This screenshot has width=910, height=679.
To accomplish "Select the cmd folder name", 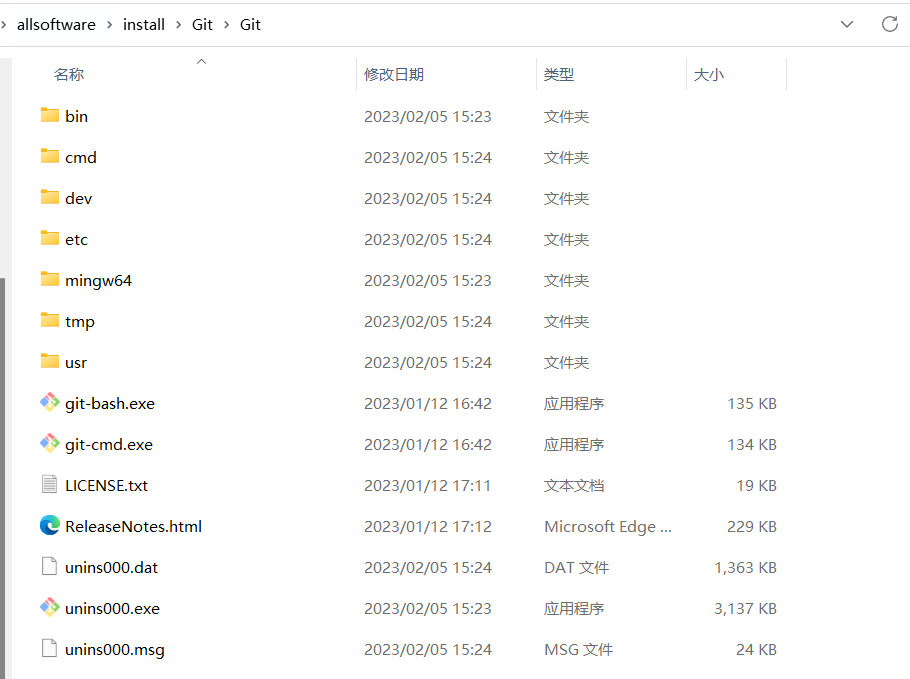I will point(81,158).
